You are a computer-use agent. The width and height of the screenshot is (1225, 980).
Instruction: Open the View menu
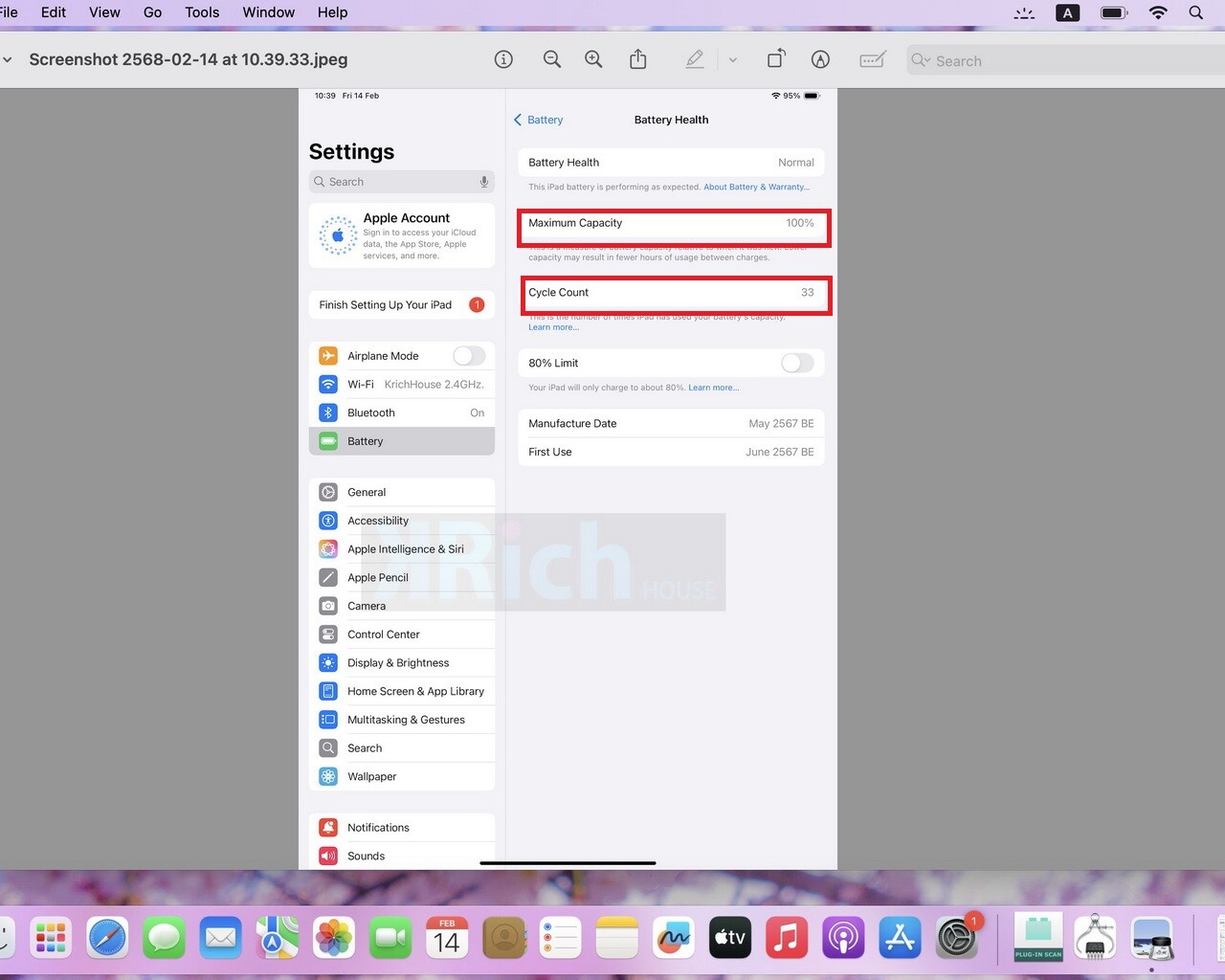(x=104, y=12)
